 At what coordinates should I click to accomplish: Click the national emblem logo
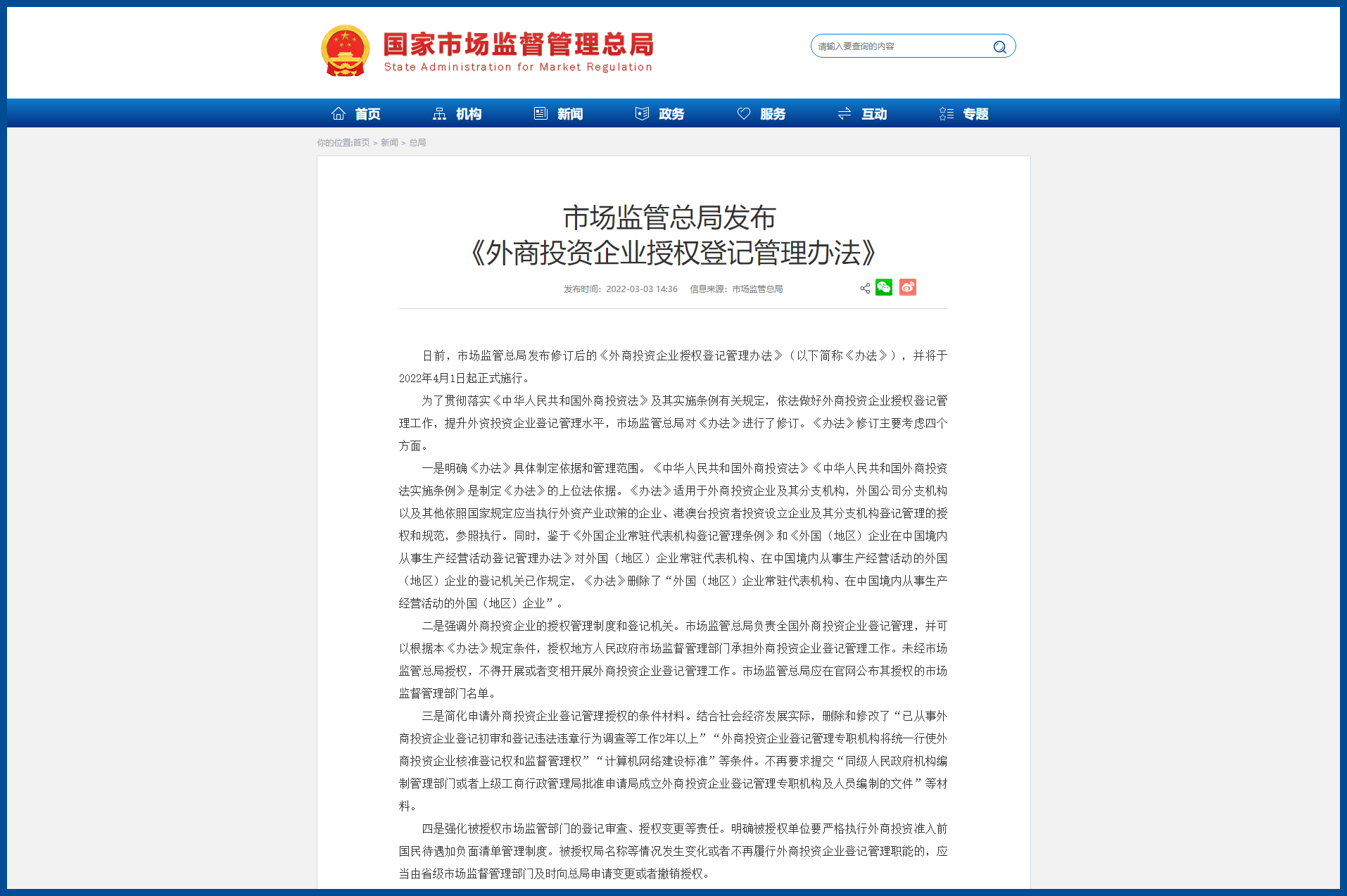tap(345, 51)
